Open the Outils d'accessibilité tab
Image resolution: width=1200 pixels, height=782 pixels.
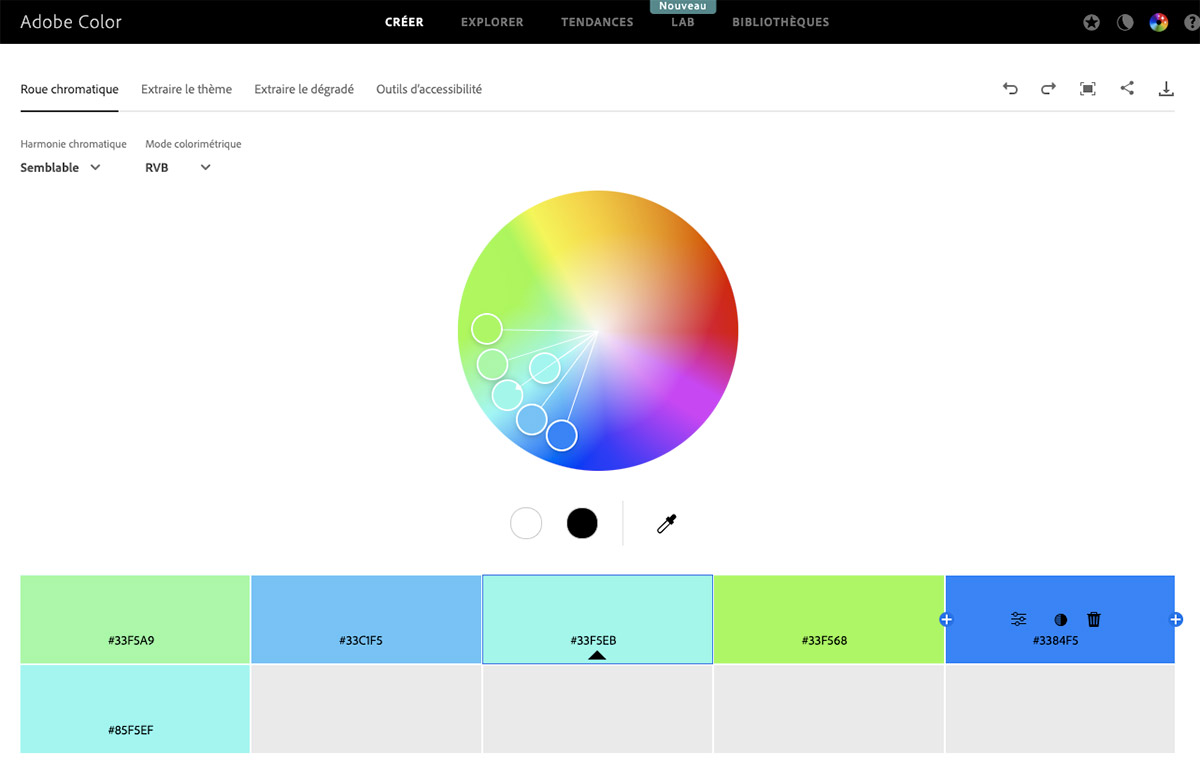tap(429, 89)
